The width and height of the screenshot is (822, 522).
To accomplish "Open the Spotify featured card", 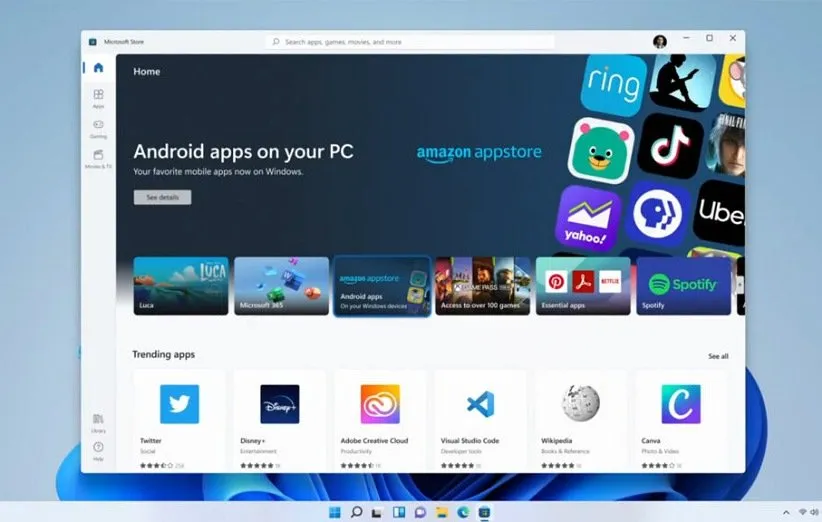I will [x=683, y=286].
